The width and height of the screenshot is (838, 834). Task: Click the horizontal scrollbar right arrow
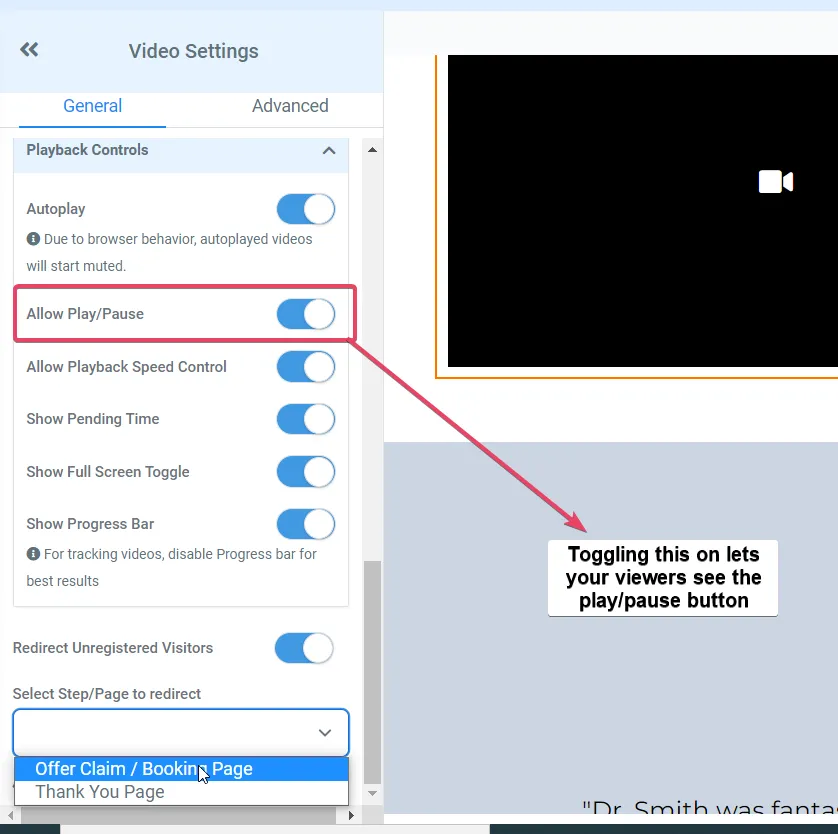351,816
